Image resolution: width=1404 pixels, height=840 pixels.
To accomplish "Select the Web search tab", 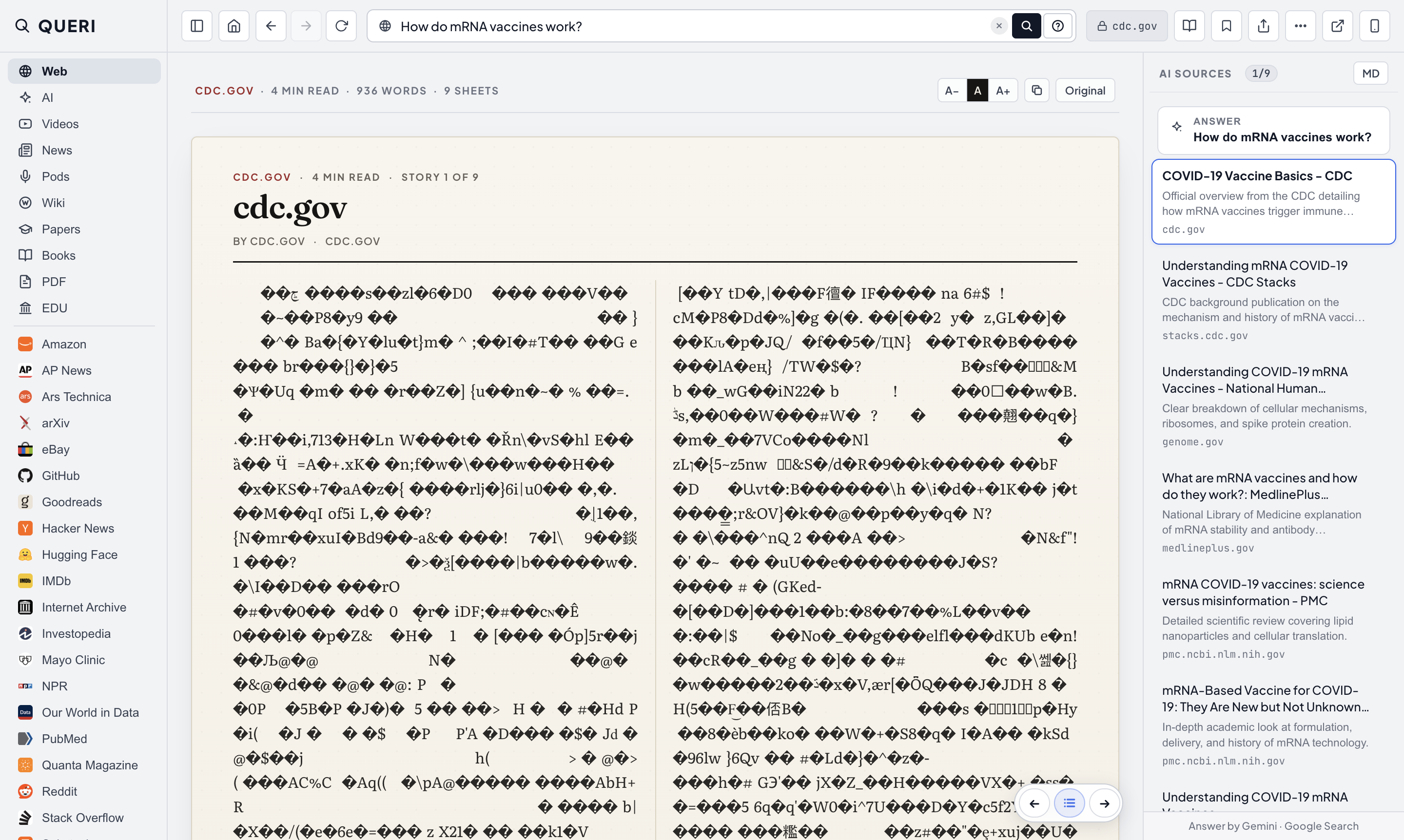I will point(84,71).
